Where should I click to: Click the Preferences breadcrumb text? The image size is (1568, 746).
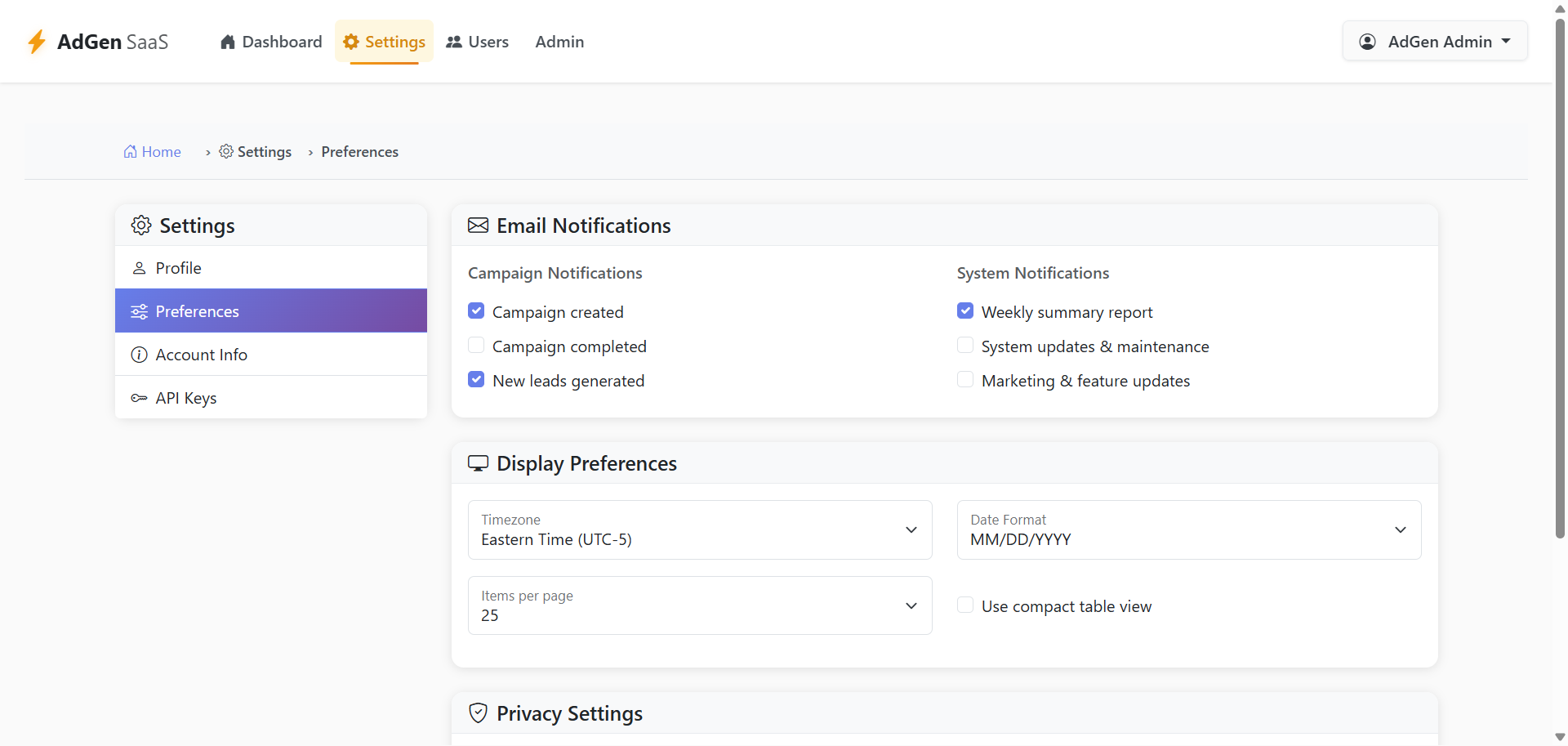(x=360, y=152)
